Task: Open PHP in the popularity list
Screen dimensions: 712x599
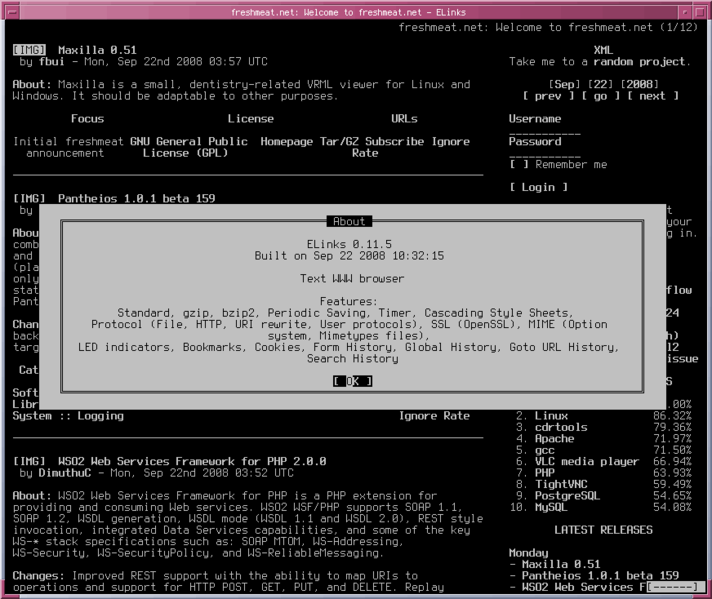Action: [544, 473]
